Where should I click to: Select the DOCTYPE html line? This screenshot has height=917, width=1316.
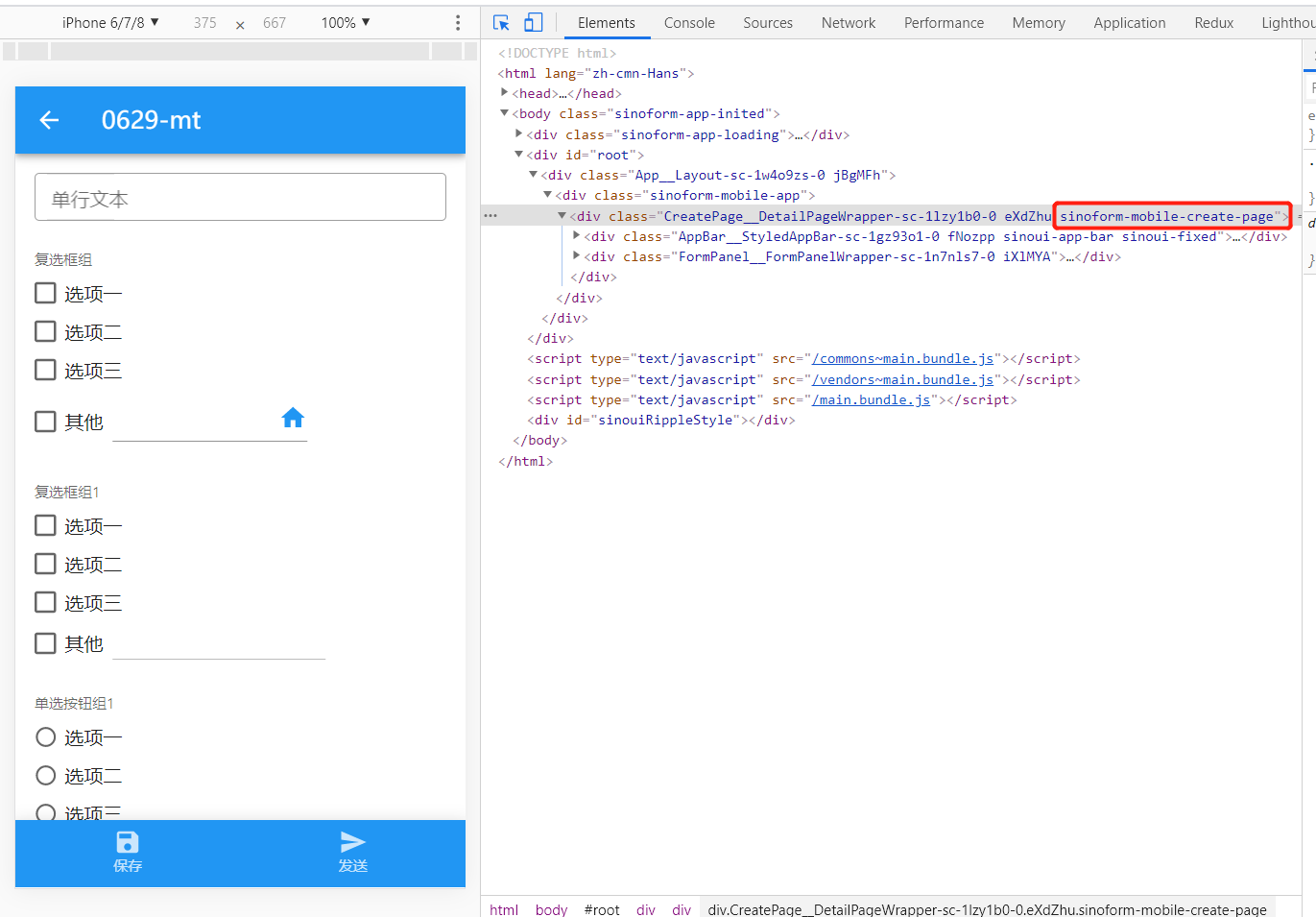pyautogui.click(x=557, y=53)
